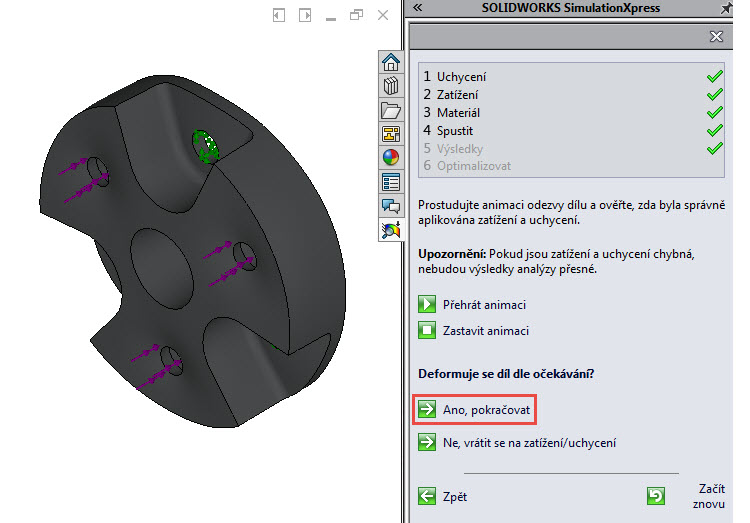Click previous-pane arrow in viewport header
This screenshot has height=523, width=750.
(x=279, y=15)
